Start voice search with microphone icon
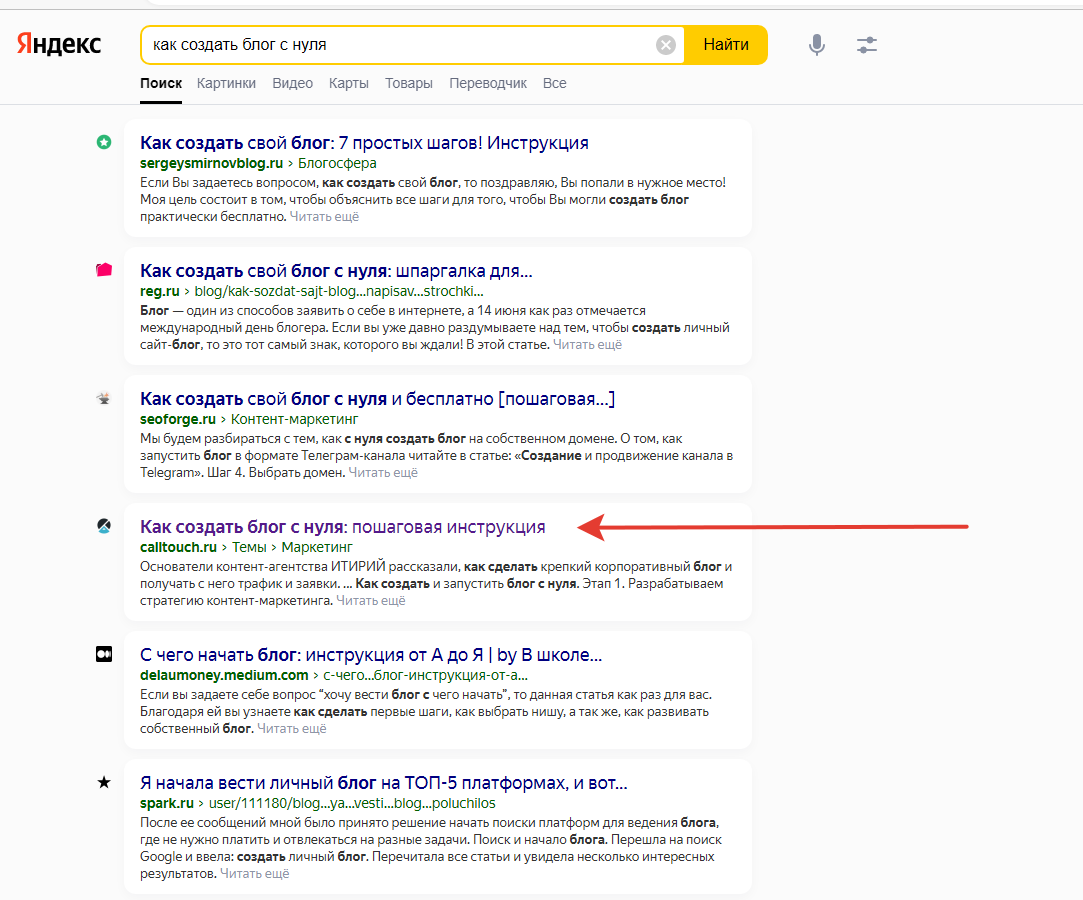Screen dimensions: 1083x900 click(x=817, y=45)
